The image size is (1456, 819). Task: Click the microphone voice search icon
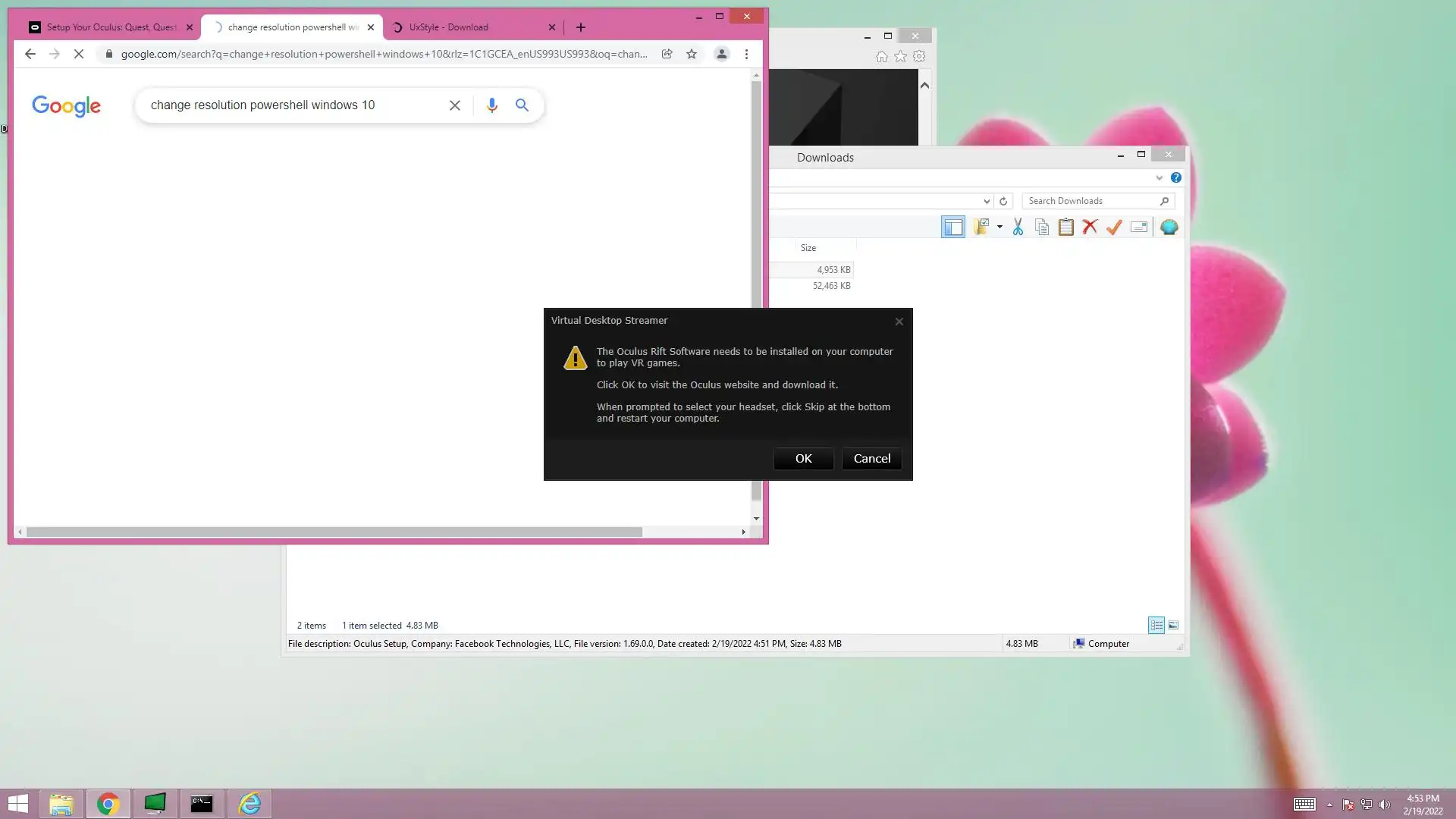click(x=491, y=105)
